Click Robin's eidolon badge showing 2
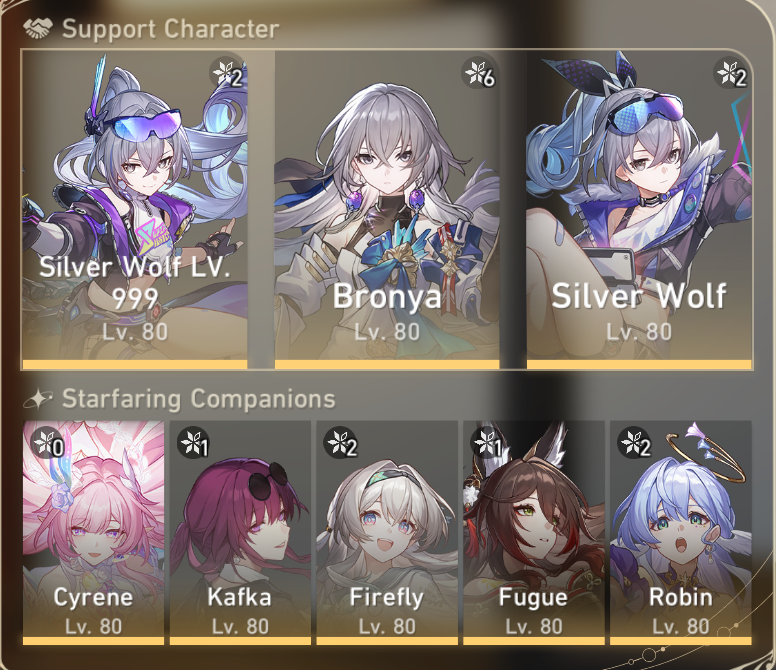Screen dimensions: 776x670 pyautogui.click(x=634, y=443)
